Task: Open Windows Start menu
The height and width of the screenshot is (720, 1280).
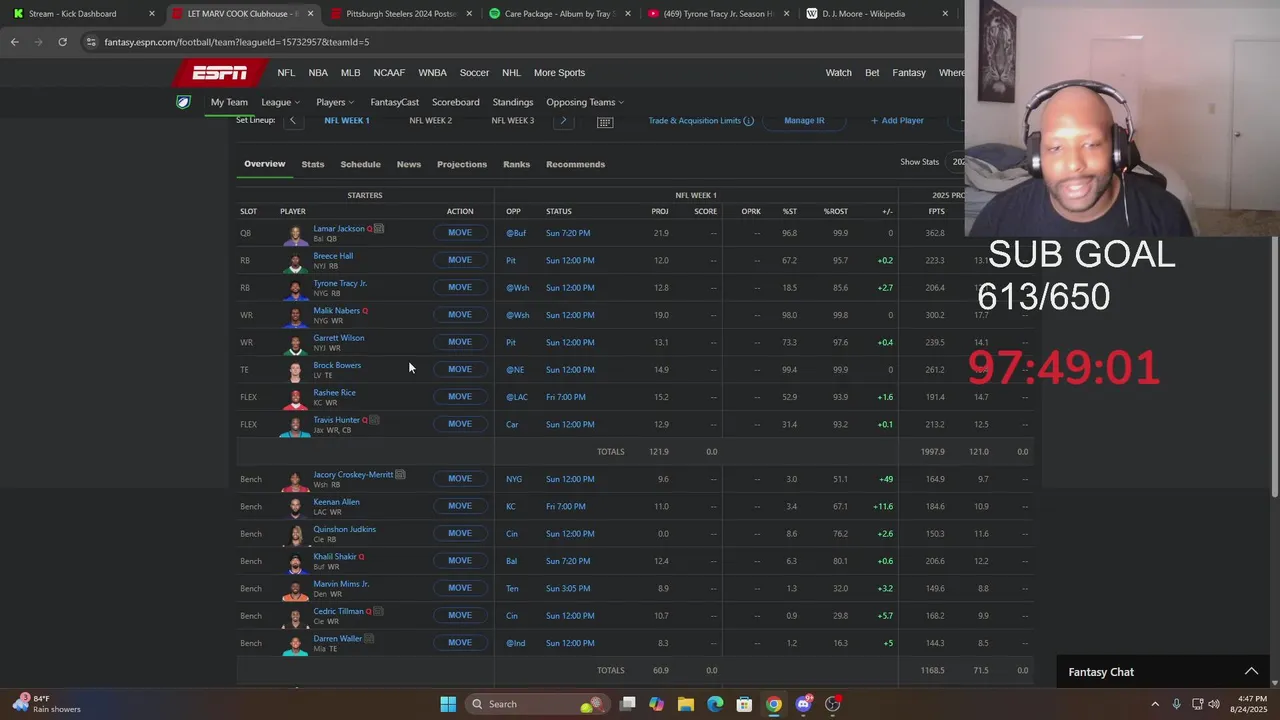Action: pos(448,704)
